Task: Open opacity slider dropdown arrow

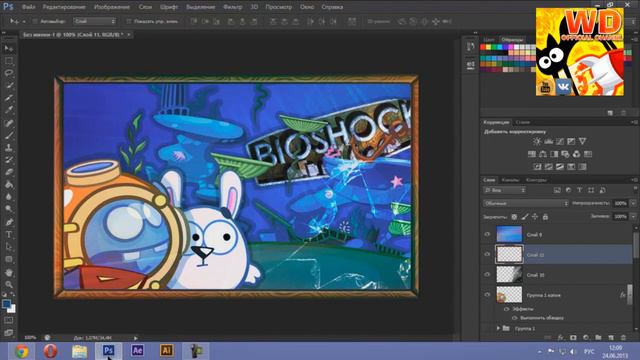Action: (x=633, y=203)
